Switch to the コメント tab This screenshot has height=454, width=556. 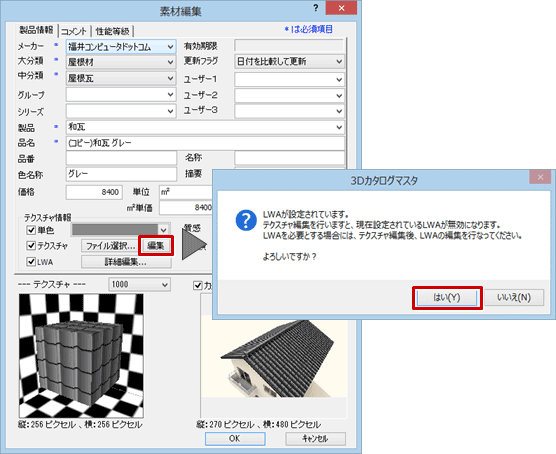pyautogui.click(x=74, y=31)
